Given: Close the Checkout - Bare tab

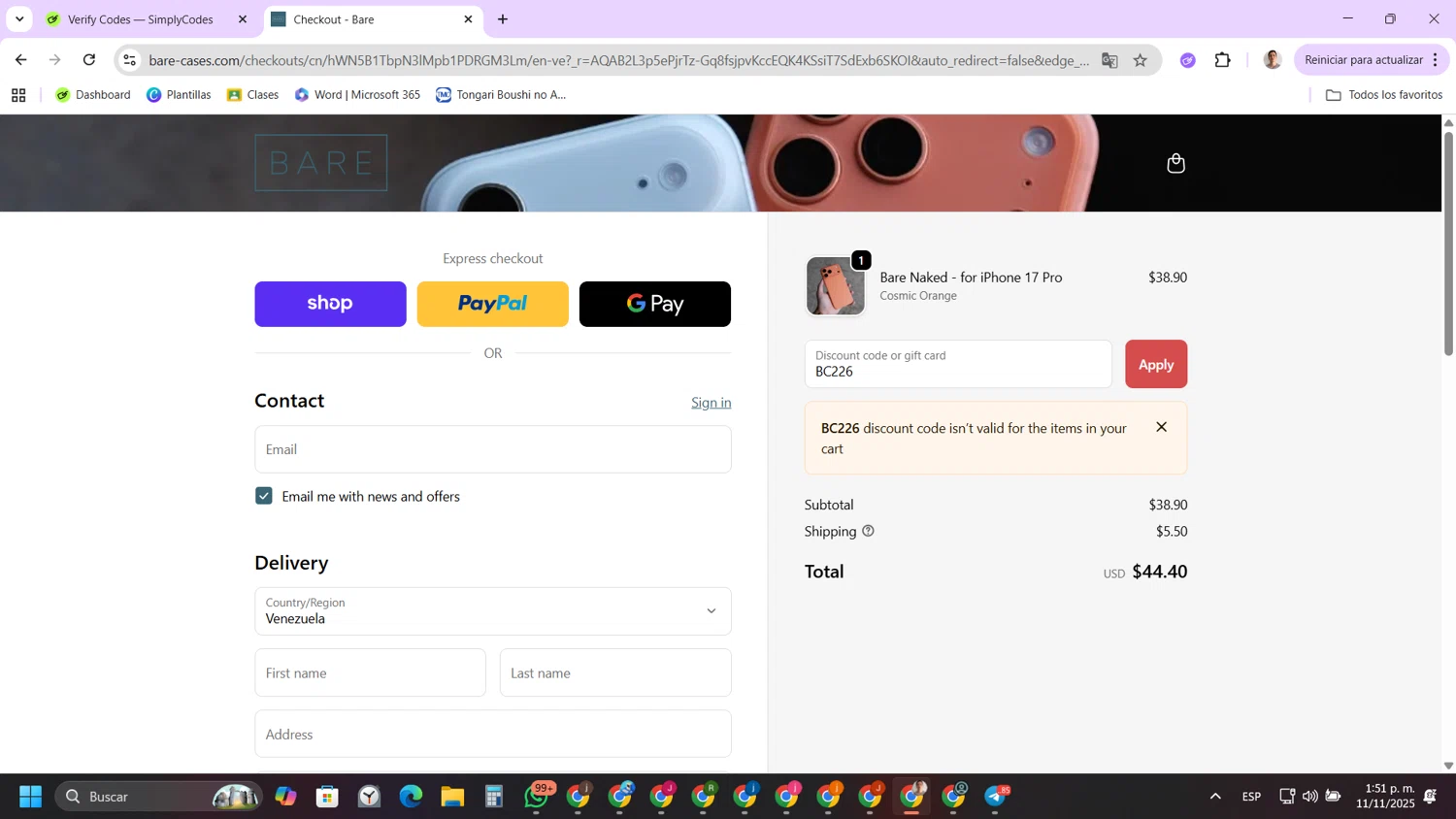Looking at the screenshot, I should point(468,19).
